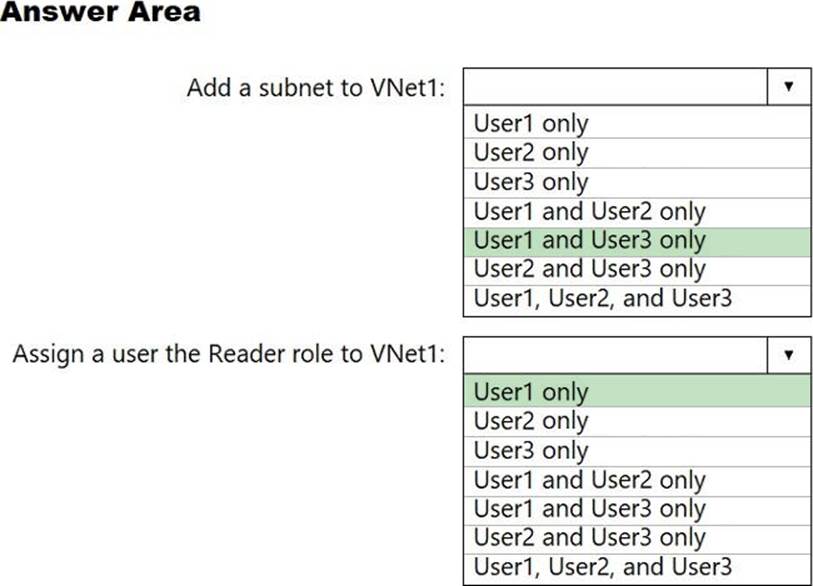
Task: Select 'User1 only' in the subnet list
Action: [x=636, y=124]
